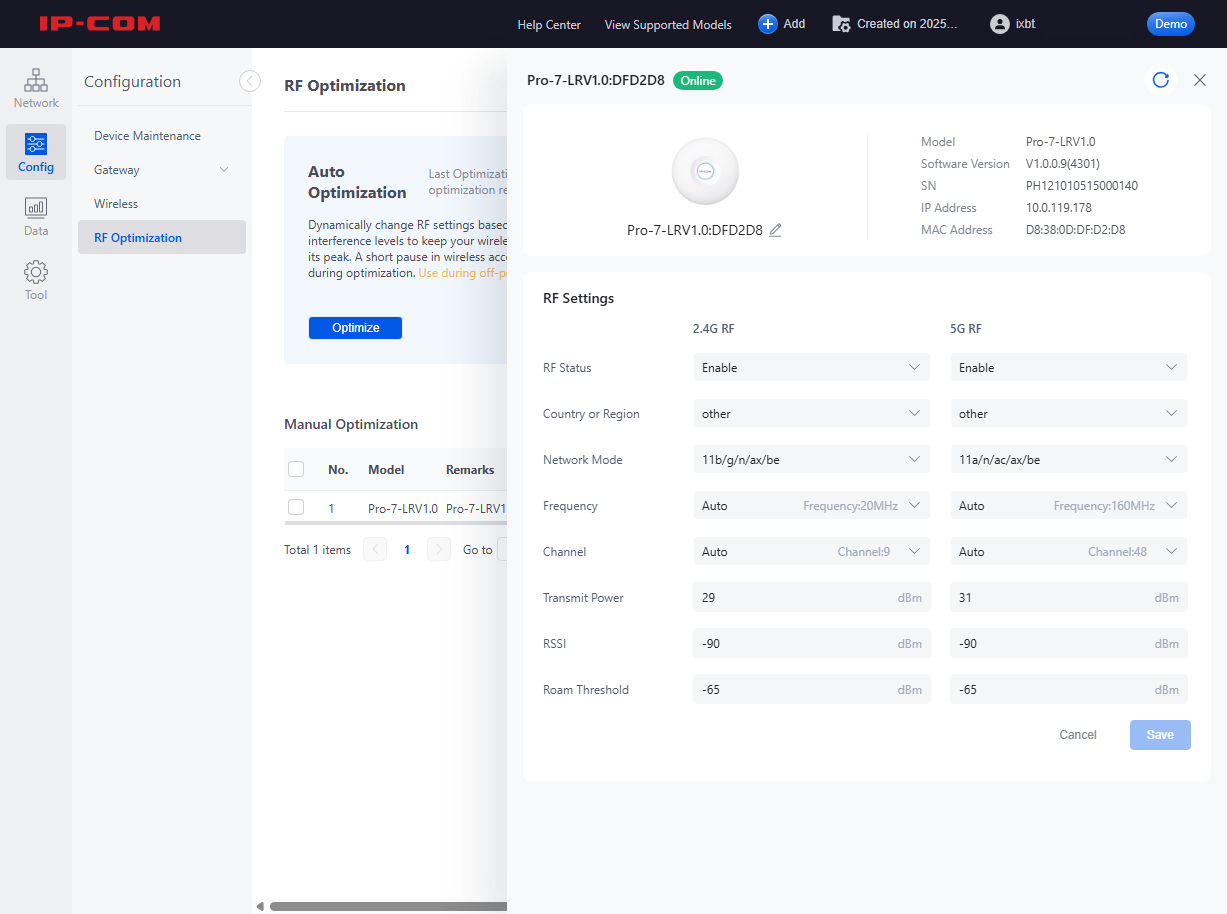This screenshot has width=1227, height=914.
Task: Open 2.4G Country or Region dropdown
Action: pos(812,414)
